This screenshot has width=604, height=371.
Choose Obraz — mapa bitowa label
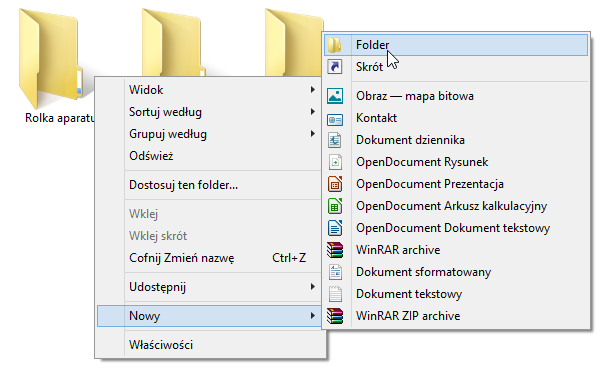(414, 96)
